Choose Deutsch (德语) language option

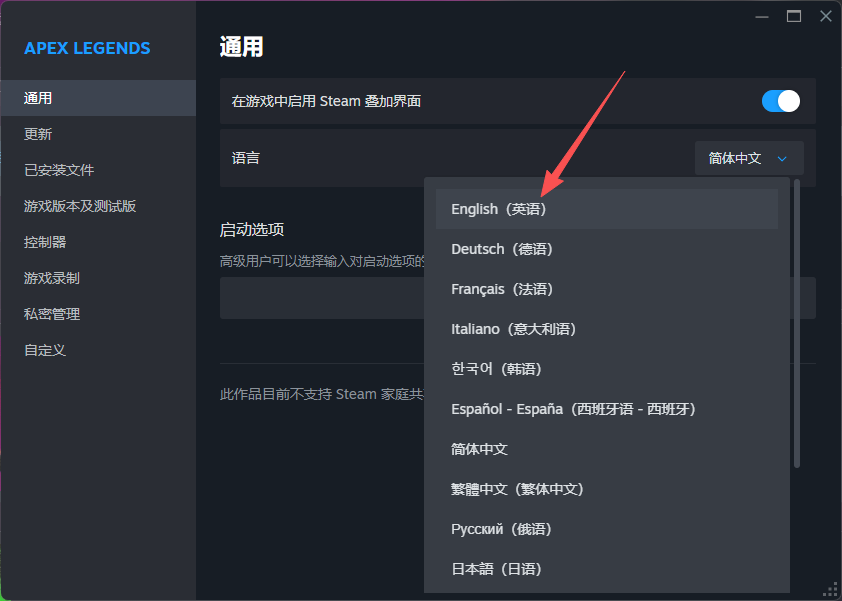point(607,249)
